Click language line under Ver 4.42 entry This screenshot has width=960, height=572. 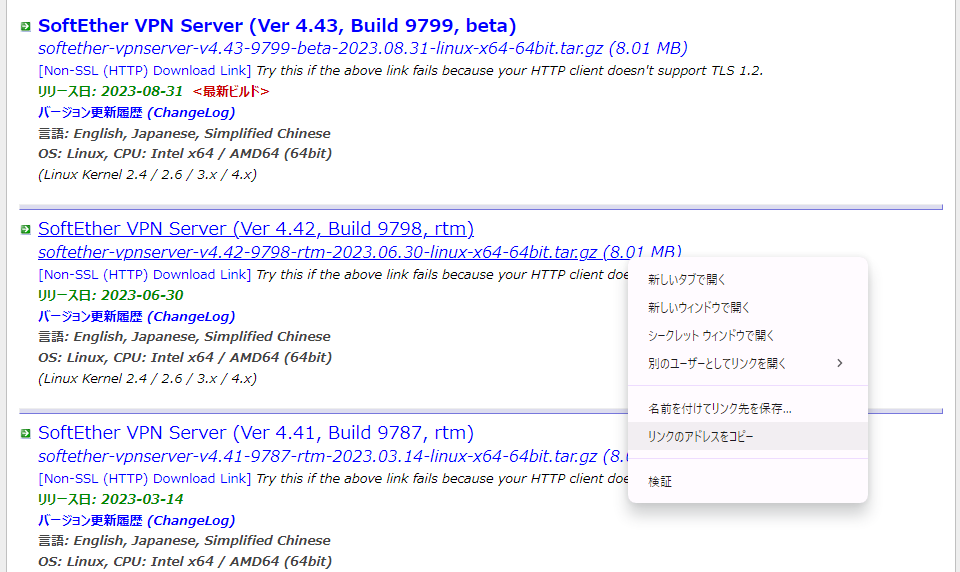184,337
